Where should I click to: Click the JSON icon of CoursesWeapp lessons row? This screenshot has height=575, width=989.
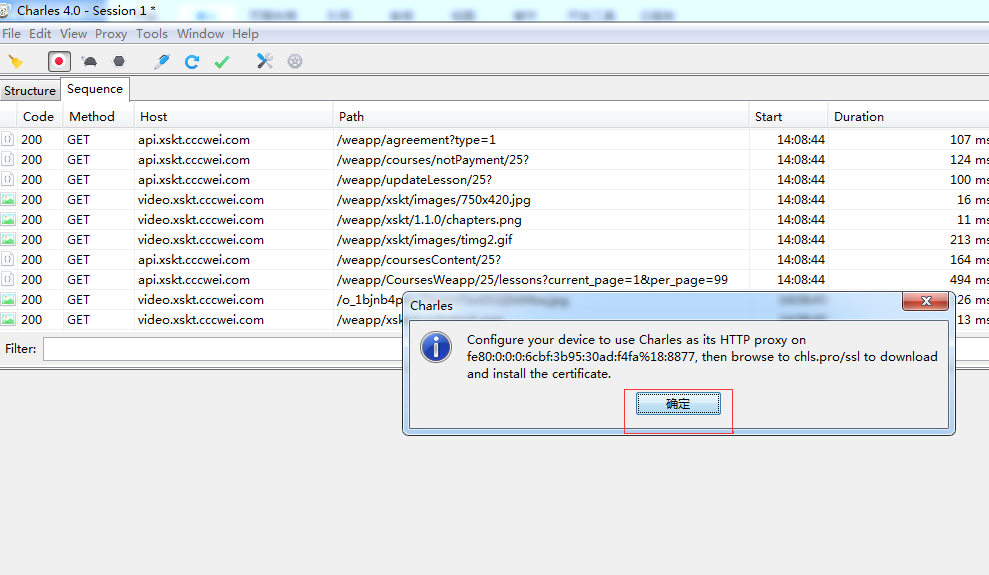point(8,280)
